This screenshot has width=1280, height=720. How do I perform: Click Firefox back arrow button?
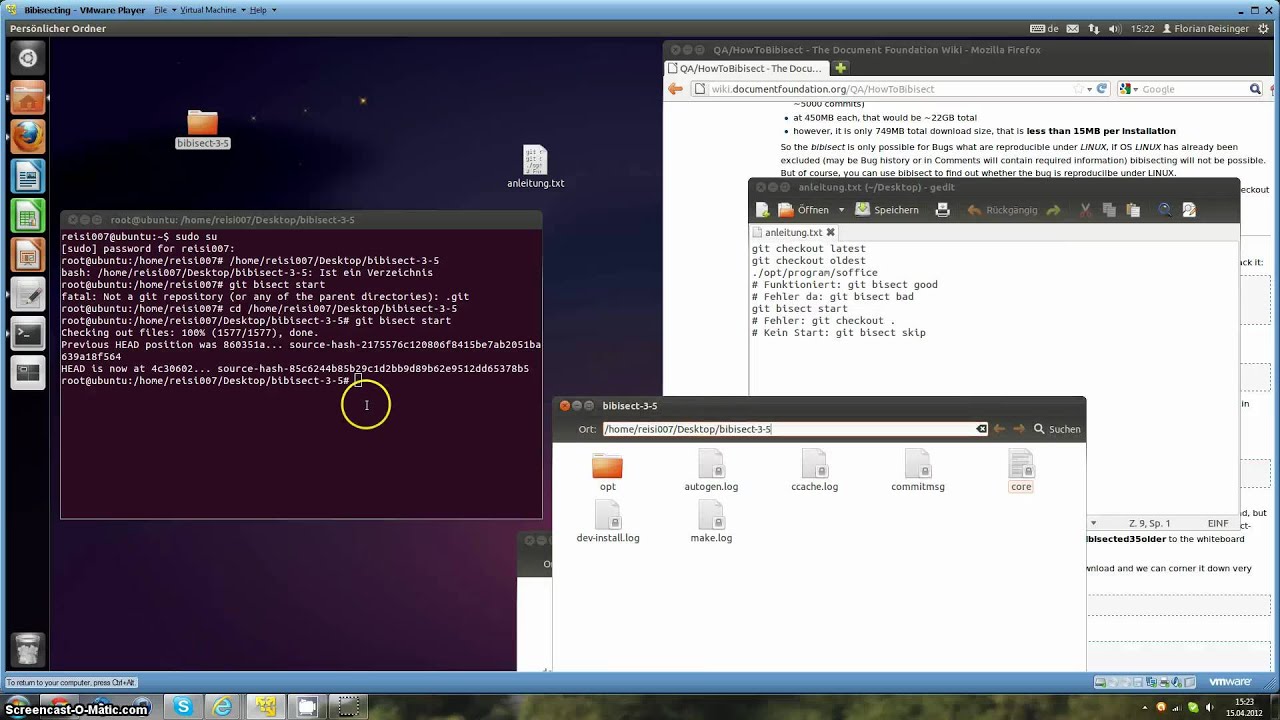tap(675, 89)
